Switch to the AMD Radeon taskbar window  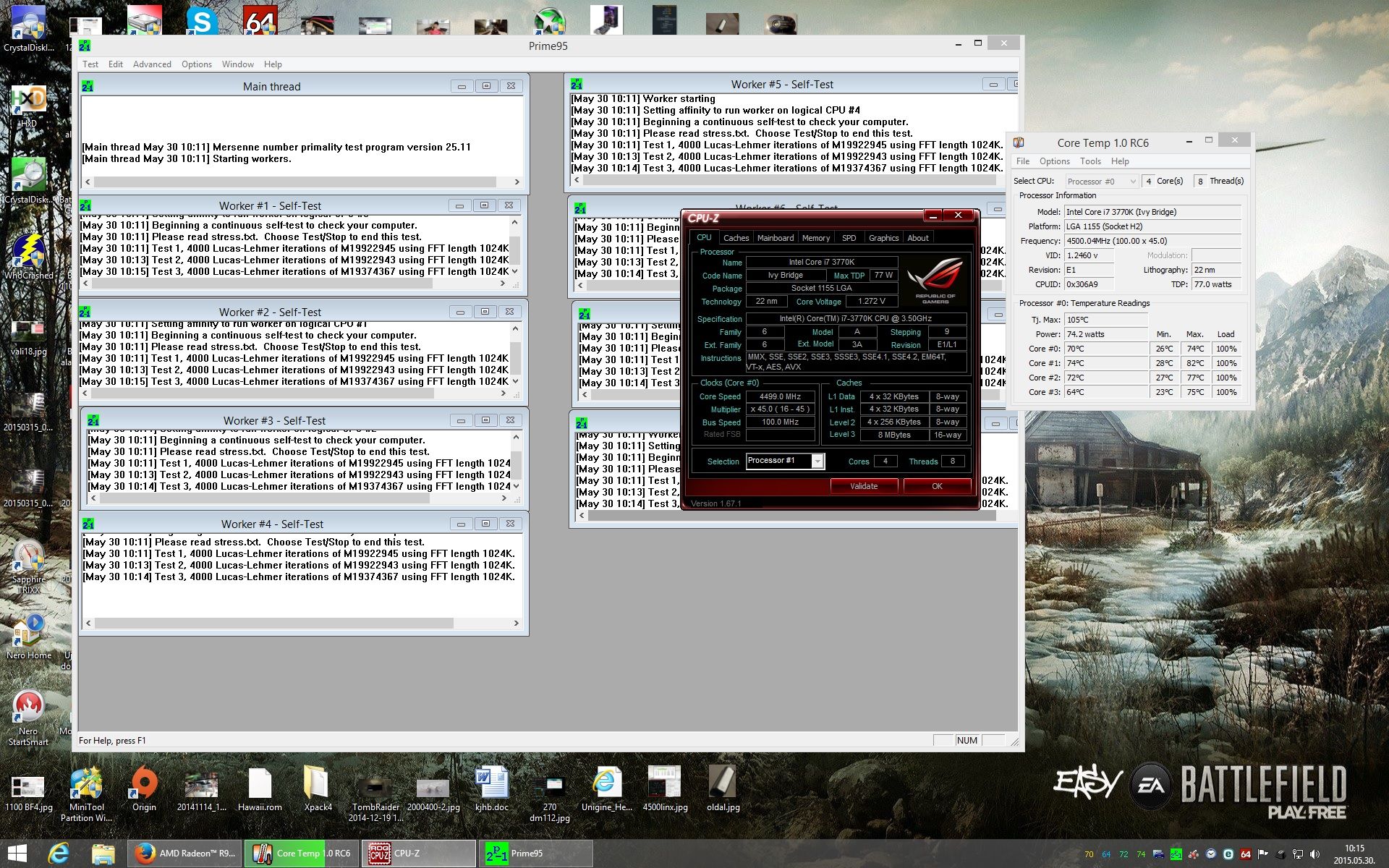186,854
